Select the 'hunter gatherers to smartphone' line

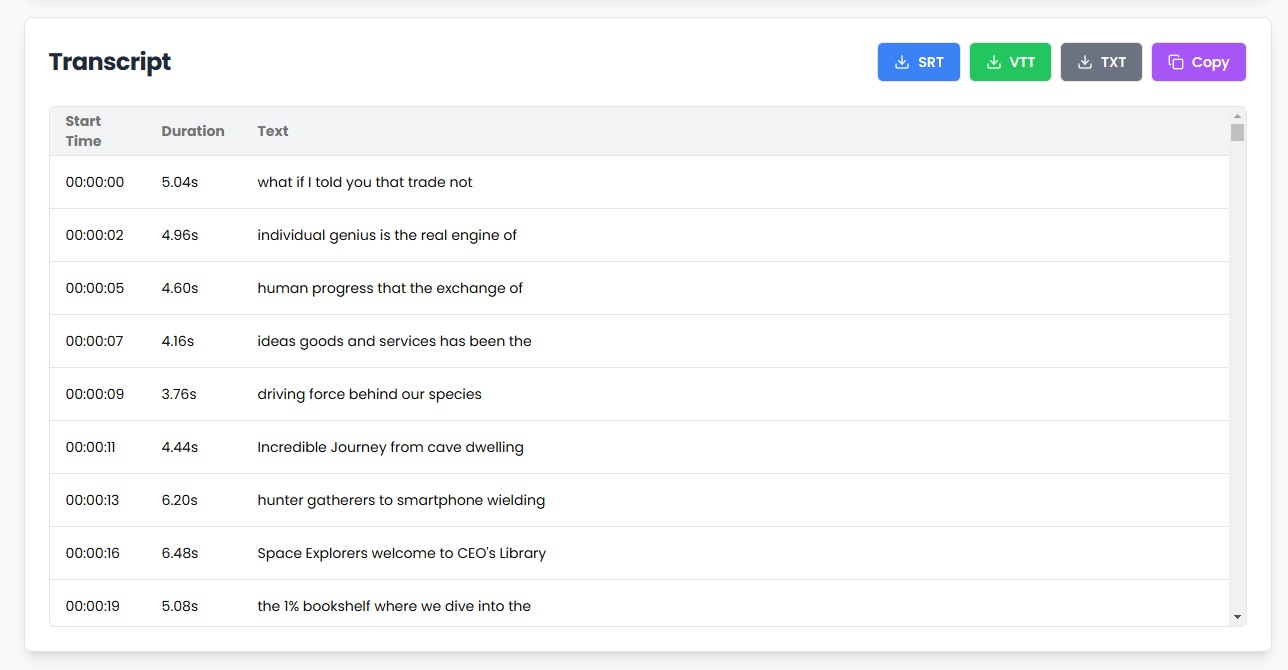coord(401,500)
